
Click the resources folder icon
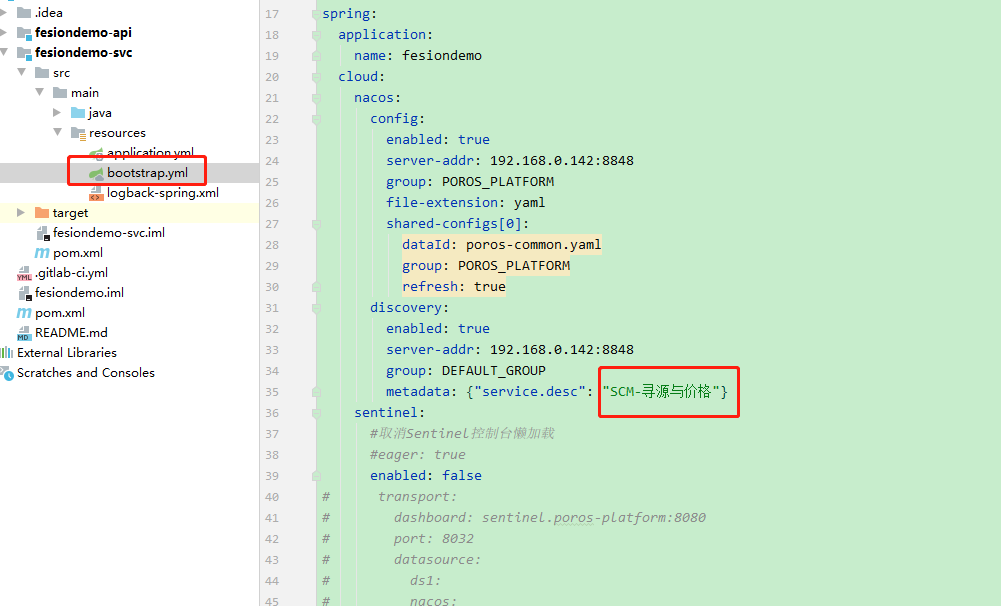[x=79, y=133]
